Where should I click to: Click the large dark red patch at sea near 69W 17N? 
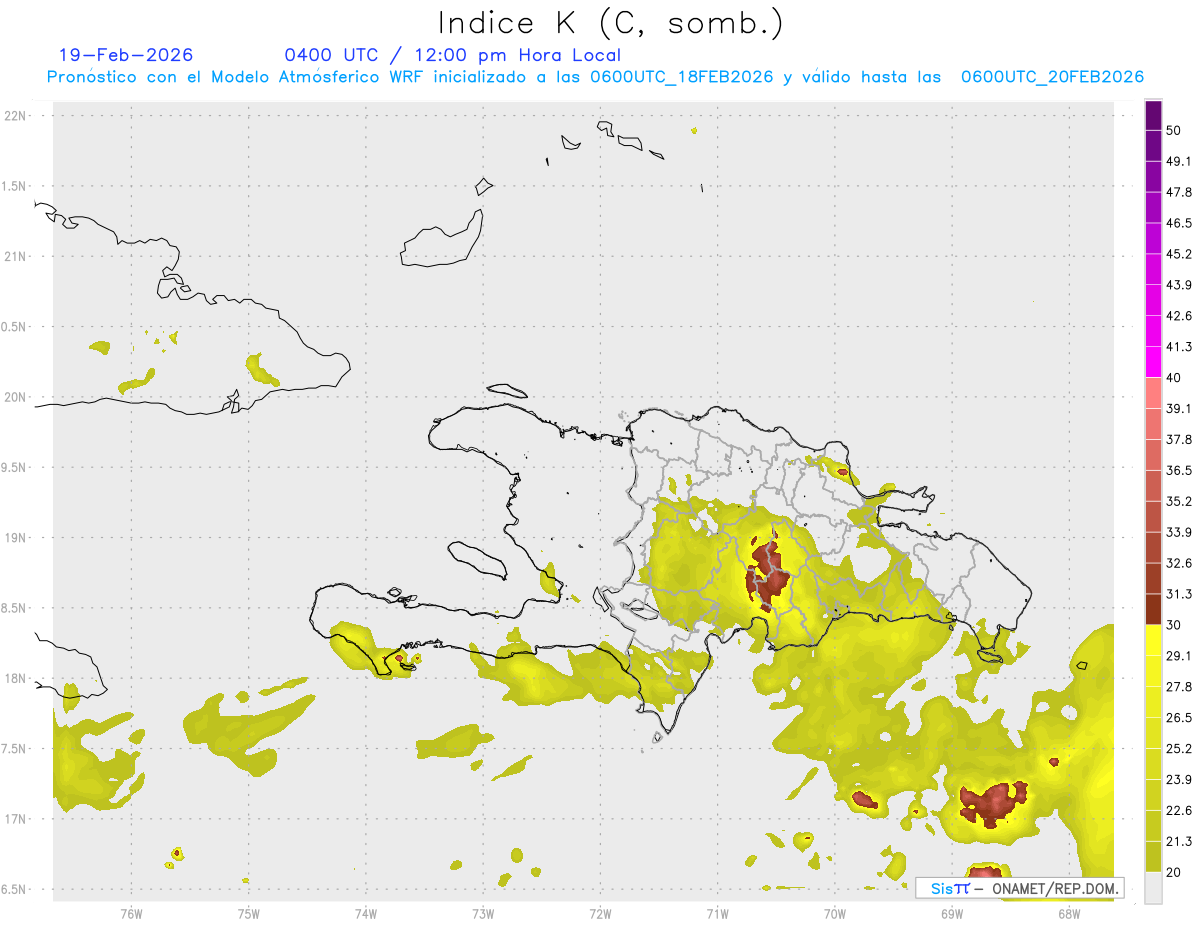tap(993, 804)
